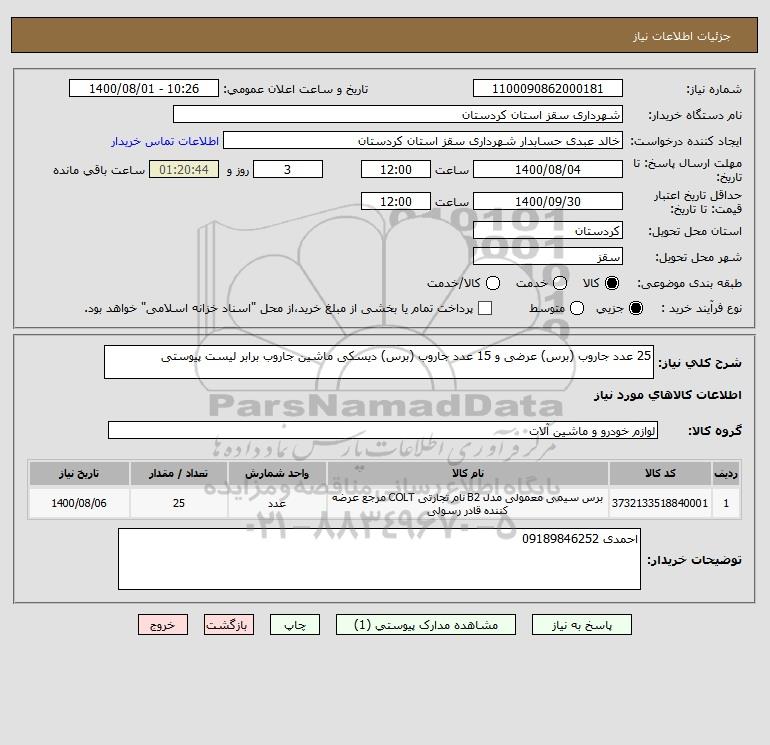Click the ردیف column header
This screenshot has height=745, width=770.
point(726,473)
